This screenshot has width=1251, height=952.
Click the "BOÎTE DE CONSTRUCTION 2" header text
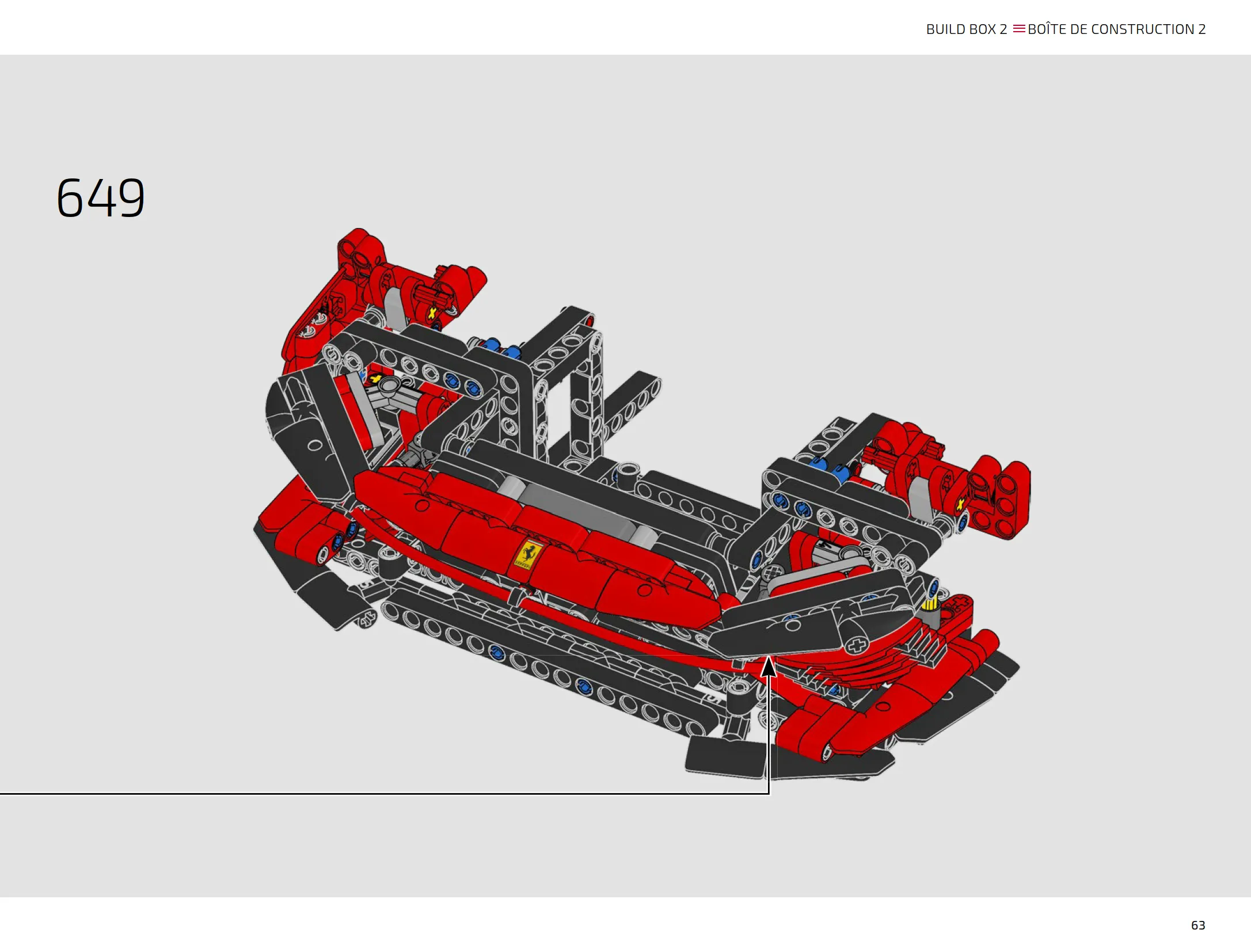coord(1117,29)
